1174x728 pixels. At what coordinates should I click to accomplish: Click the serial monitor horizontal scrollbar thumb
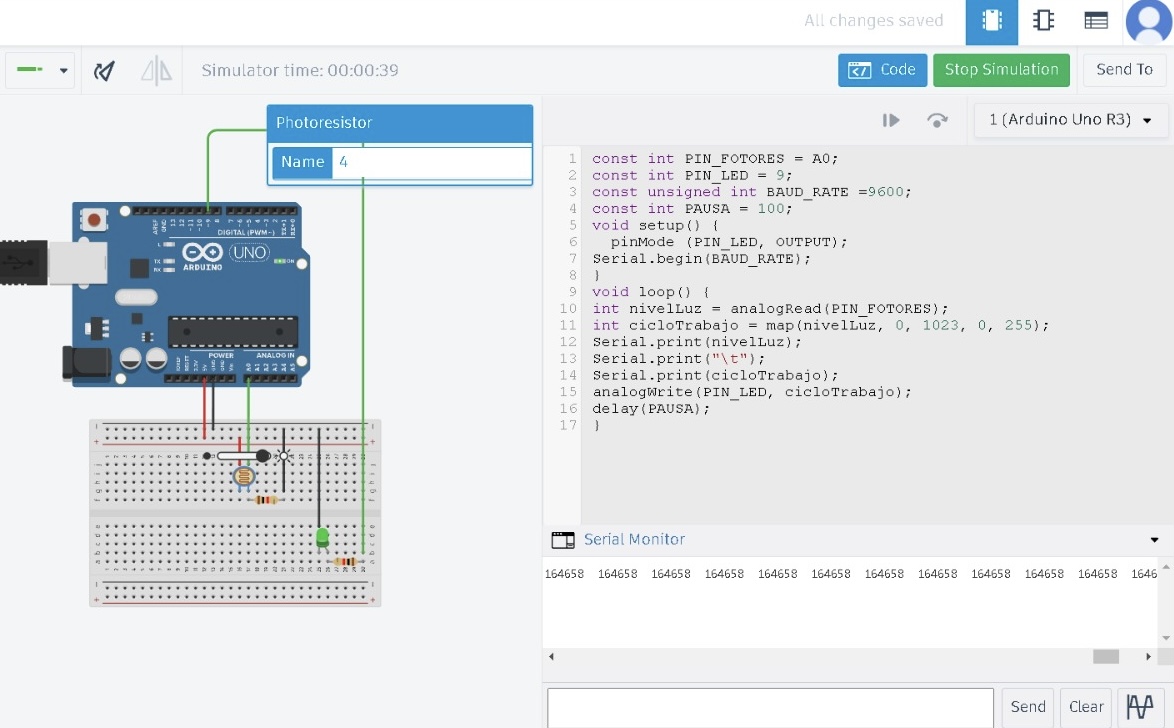(x=1105, y=657)
